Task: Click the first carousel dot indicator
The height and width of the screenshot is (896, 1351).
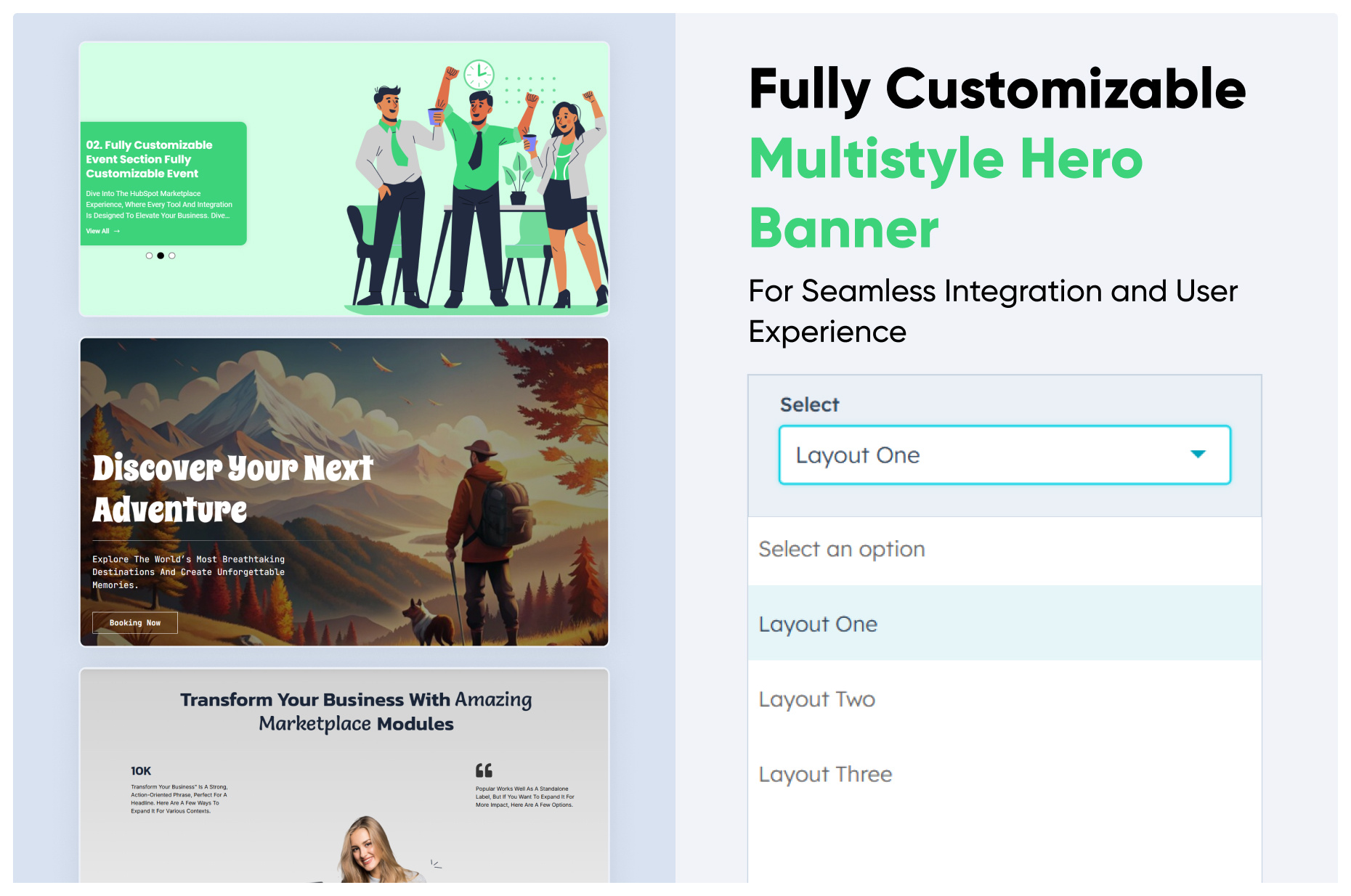Action: pyautogui.click(x=149, y=256)
